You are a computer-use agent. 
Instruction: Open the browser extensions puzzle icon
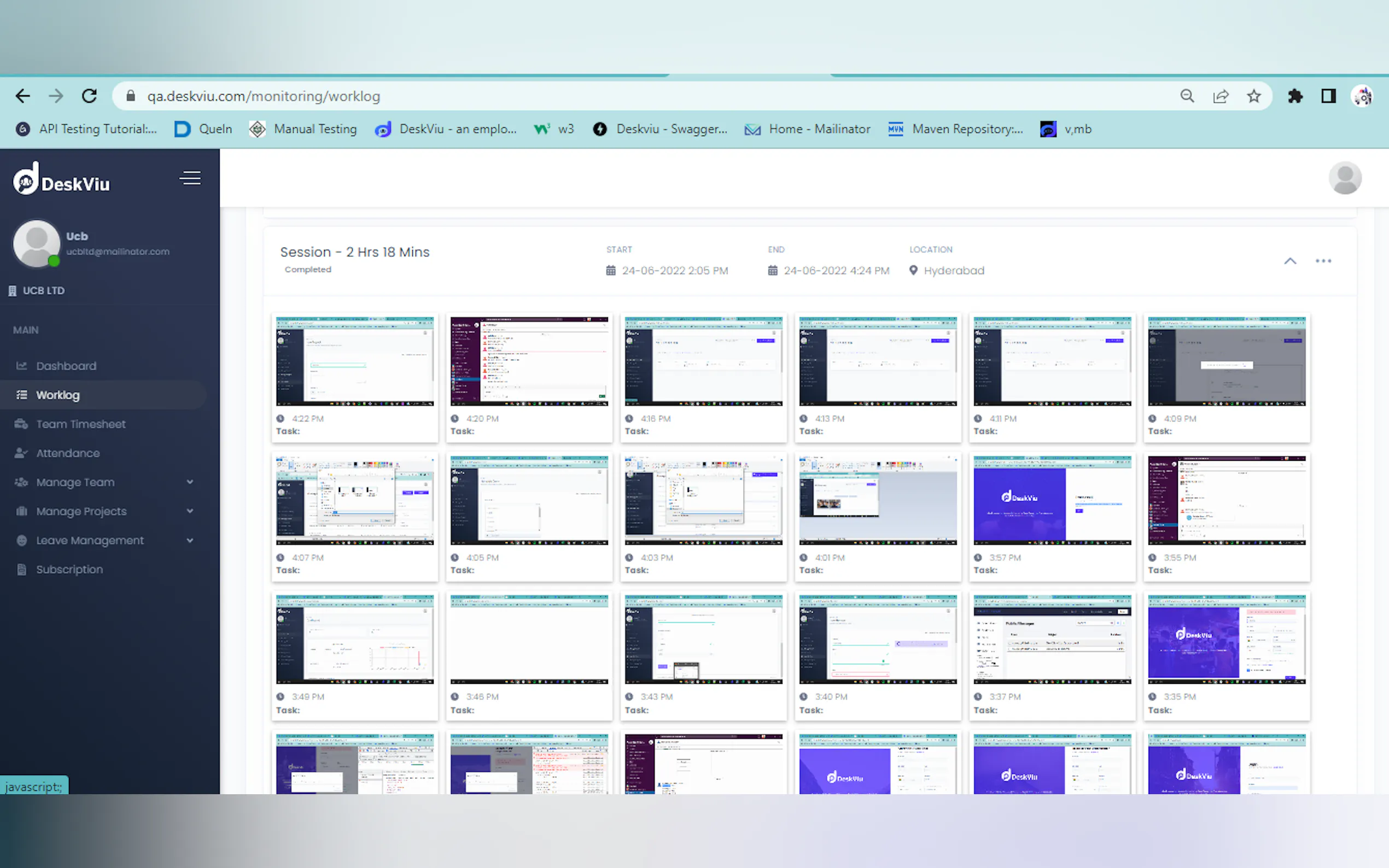tap(1295, 96)
